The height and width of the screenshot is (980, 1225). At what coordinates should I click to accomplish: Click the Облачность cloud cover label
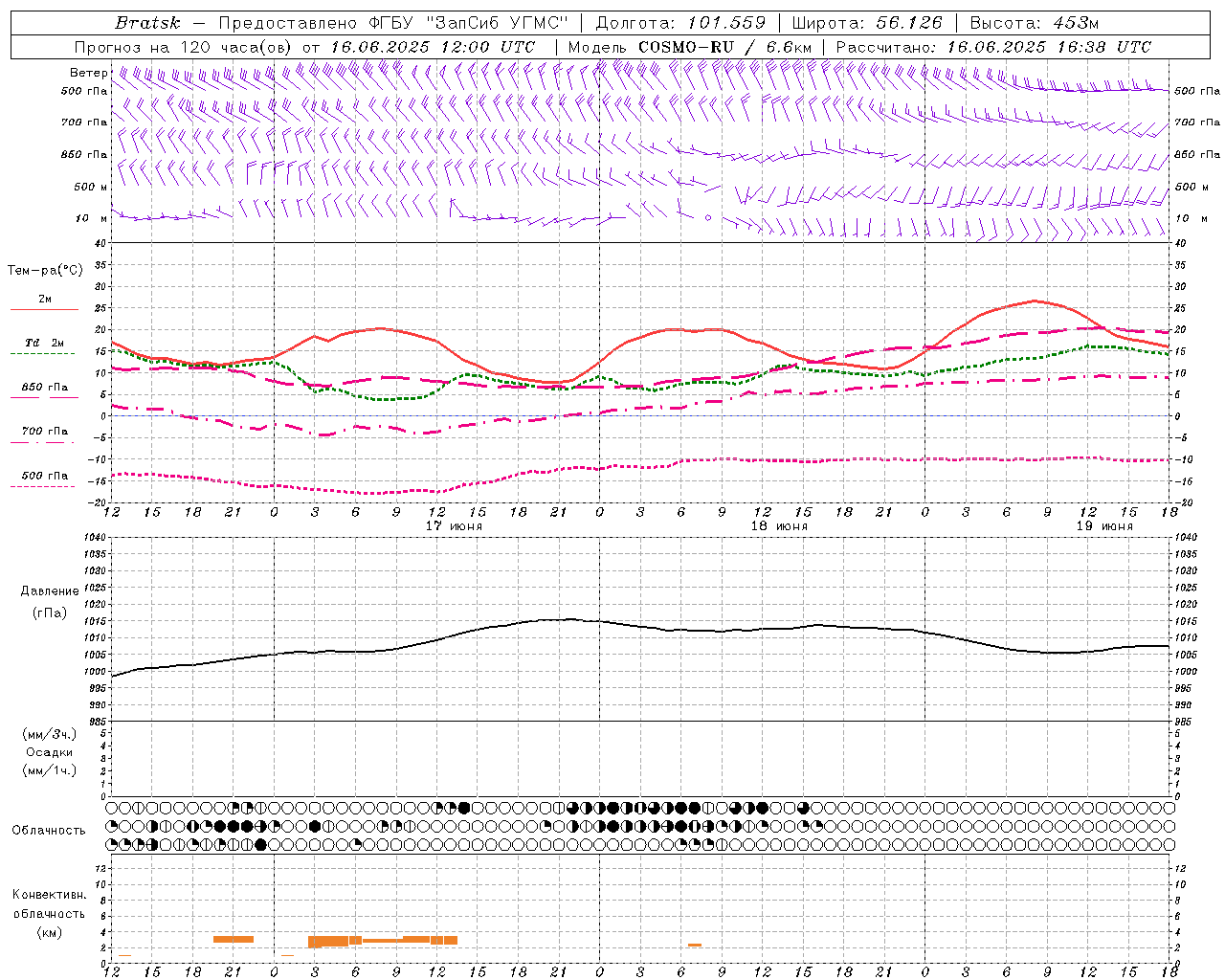[x=49, y=831]
